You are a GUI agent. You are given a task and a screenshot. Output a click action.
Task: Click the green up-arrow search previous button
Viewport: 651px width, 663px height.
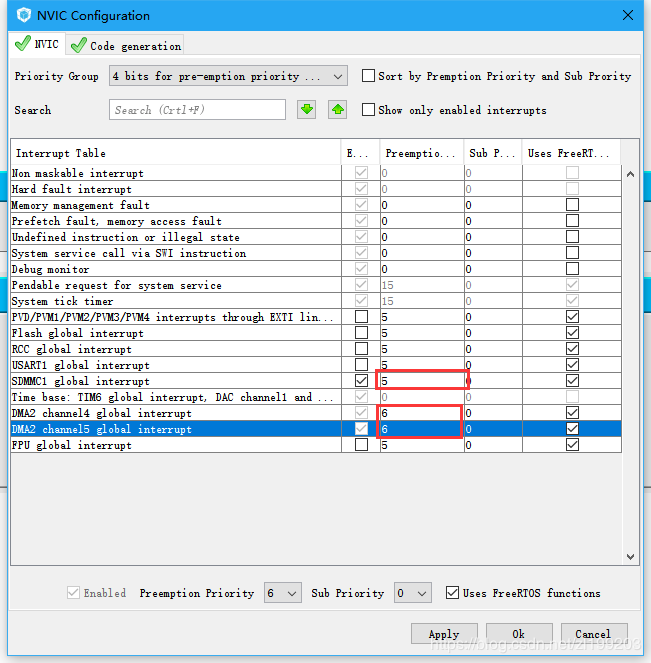click(337, 110)
